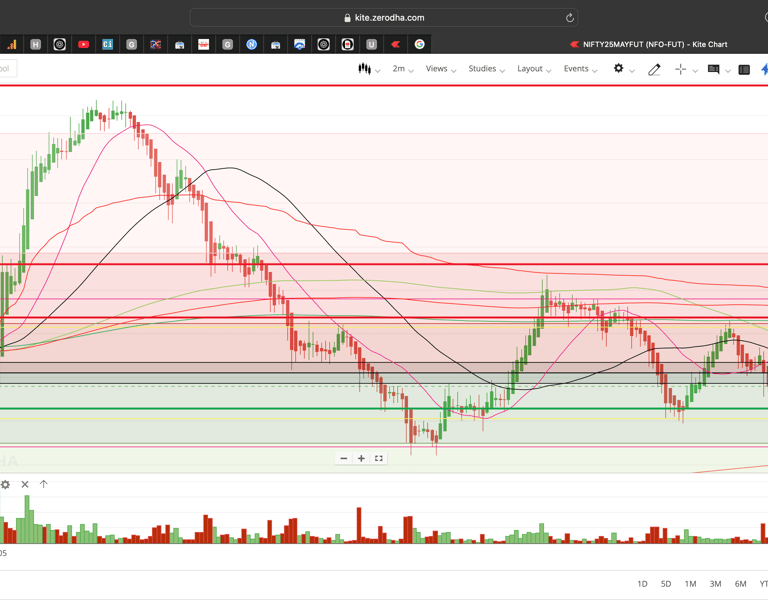The height and width of the screenshot is (600, 768).
Task: Open the Studies menu
Action: coord(486,69)
